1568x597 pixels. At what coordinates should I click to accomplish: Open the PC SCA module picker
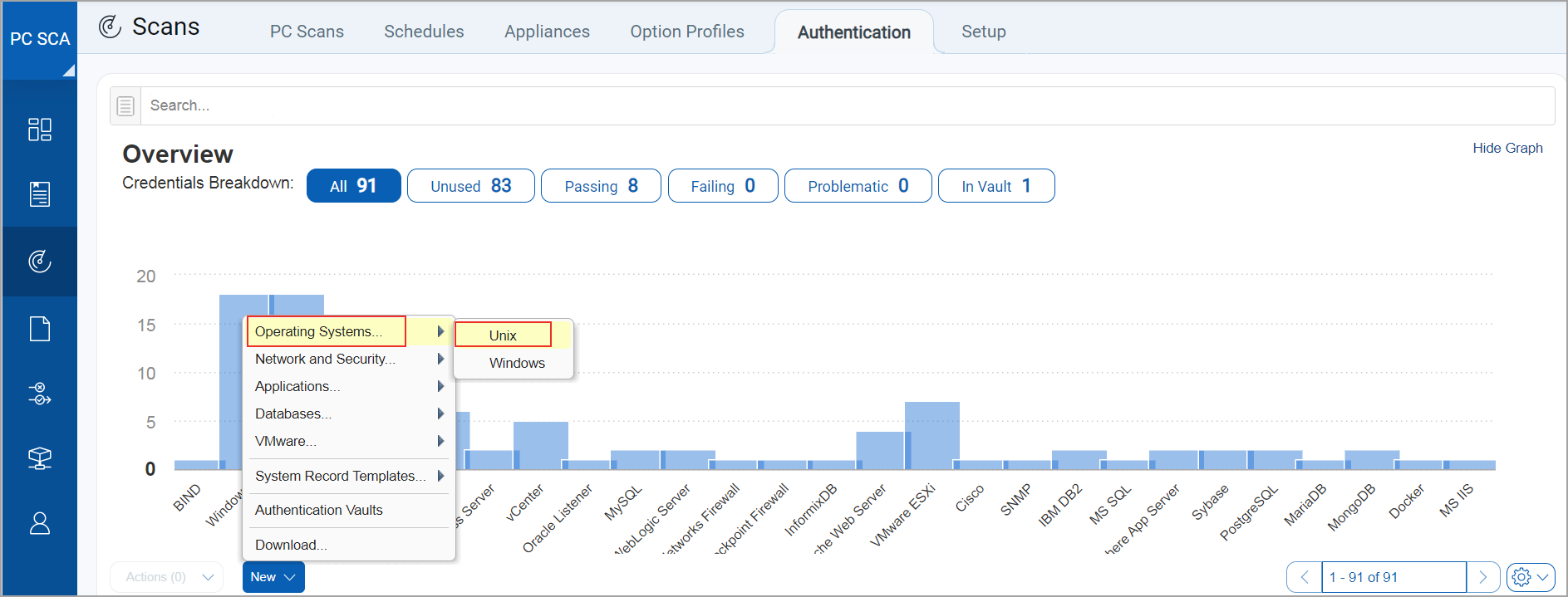coord(40,40)
